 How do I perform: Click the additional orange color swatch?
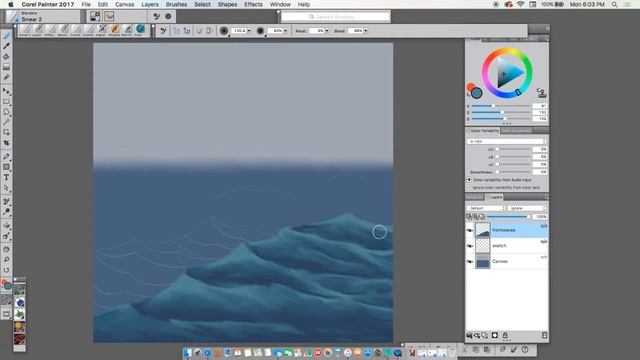pyautogui.click(x=471, y=87)
